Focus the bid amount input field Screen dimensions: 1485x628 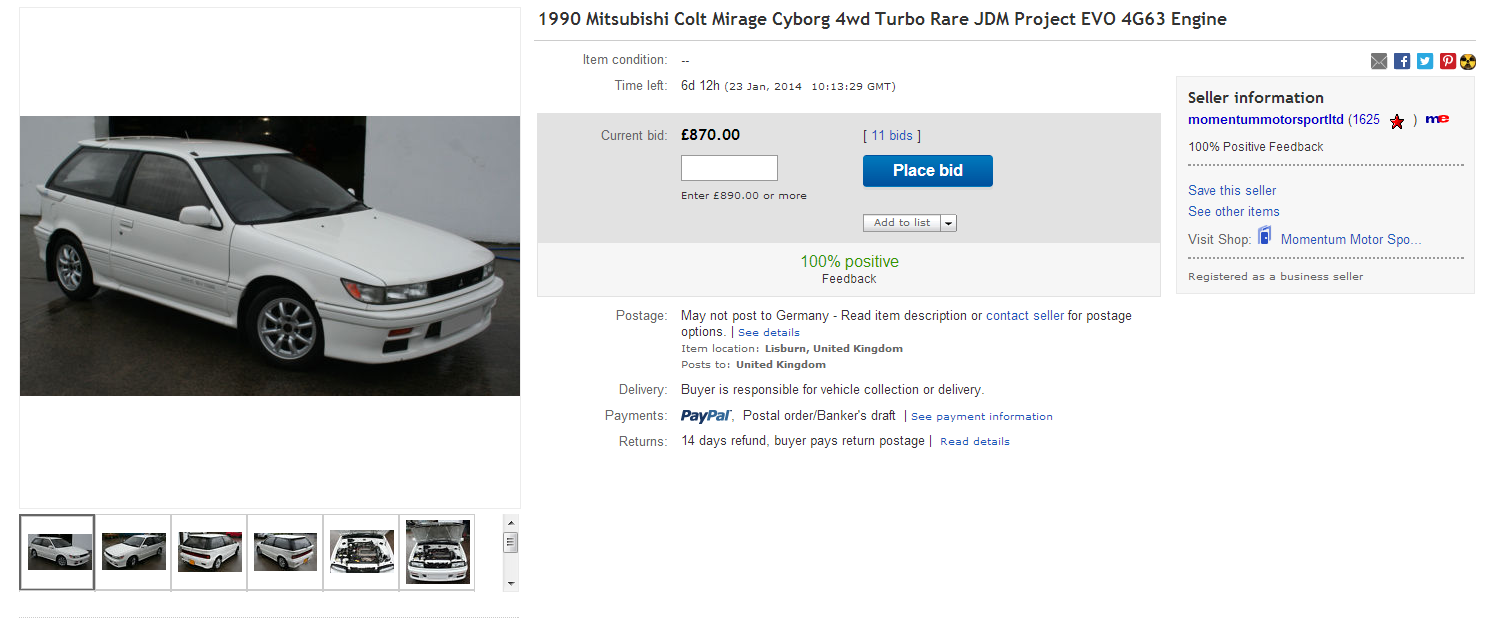(729, 168)
